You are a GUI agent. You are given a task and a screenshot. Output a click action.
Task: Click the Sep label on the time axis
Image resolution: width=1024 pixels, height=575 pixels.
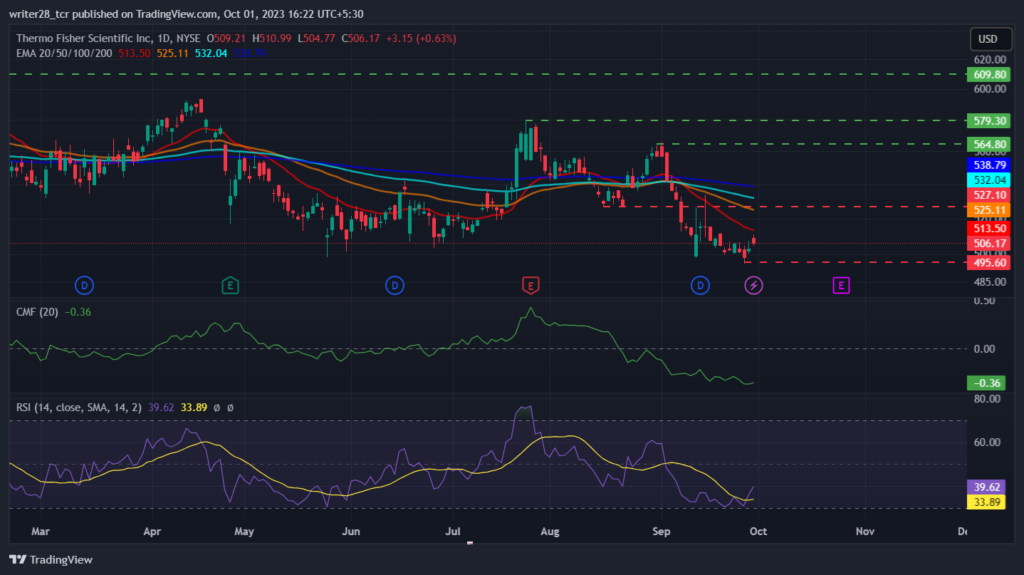tap(662, 532)
